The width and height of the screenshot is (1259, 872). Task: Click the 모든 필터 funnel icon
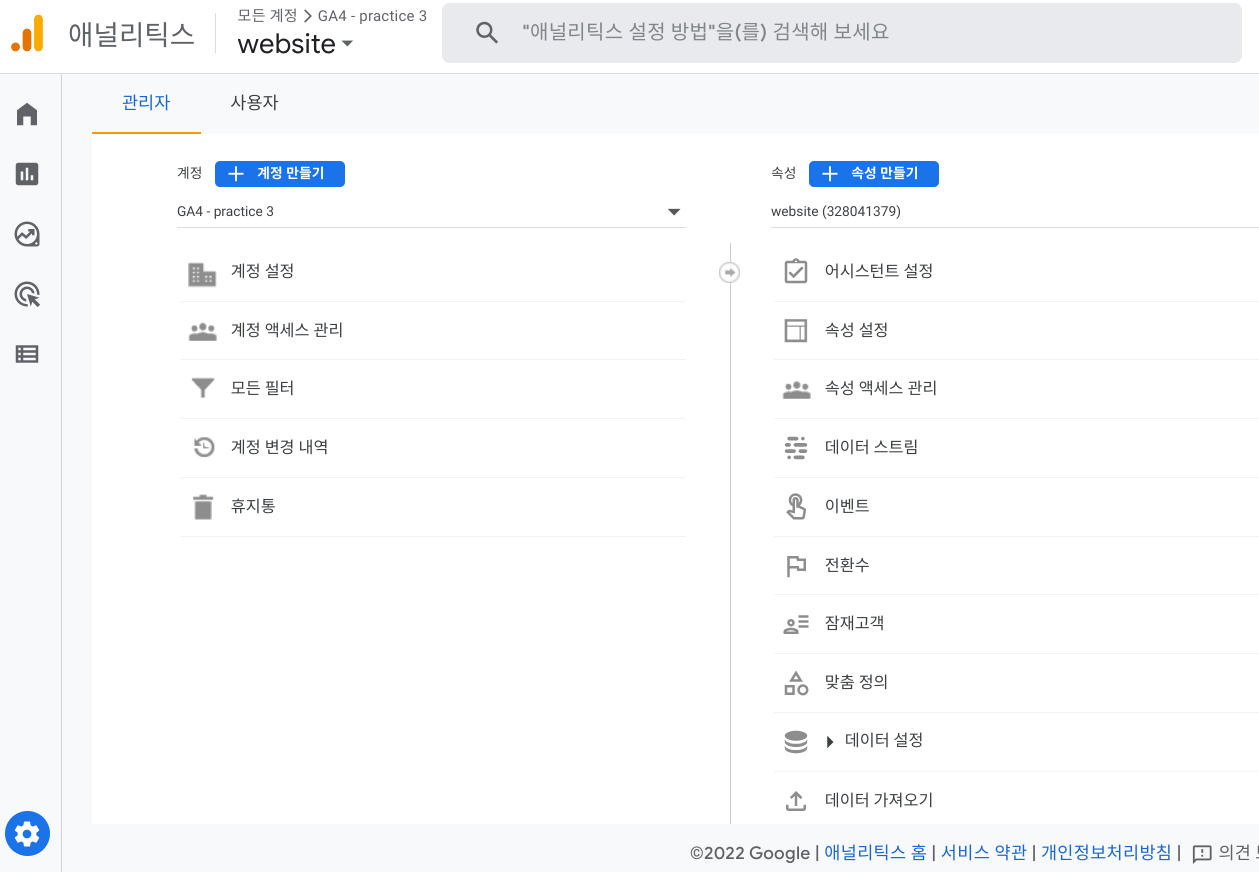tap(203, 388)
